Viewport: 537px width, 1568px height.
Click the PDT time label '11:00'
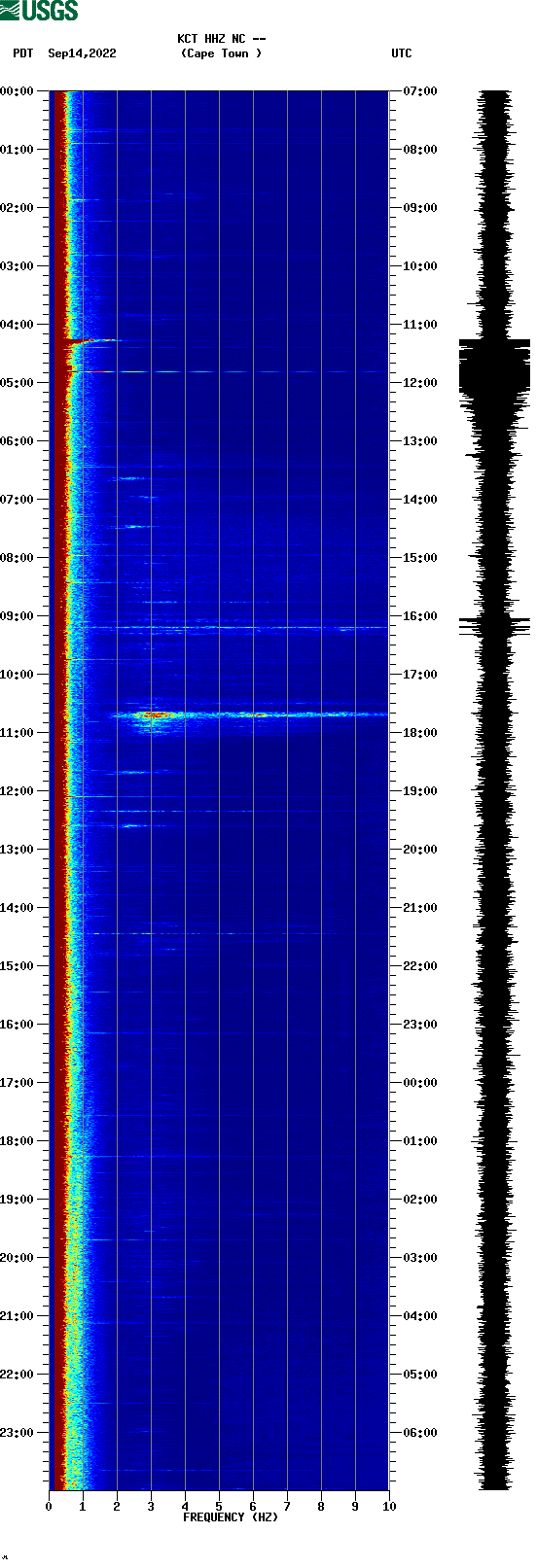[x=17, y=733]
